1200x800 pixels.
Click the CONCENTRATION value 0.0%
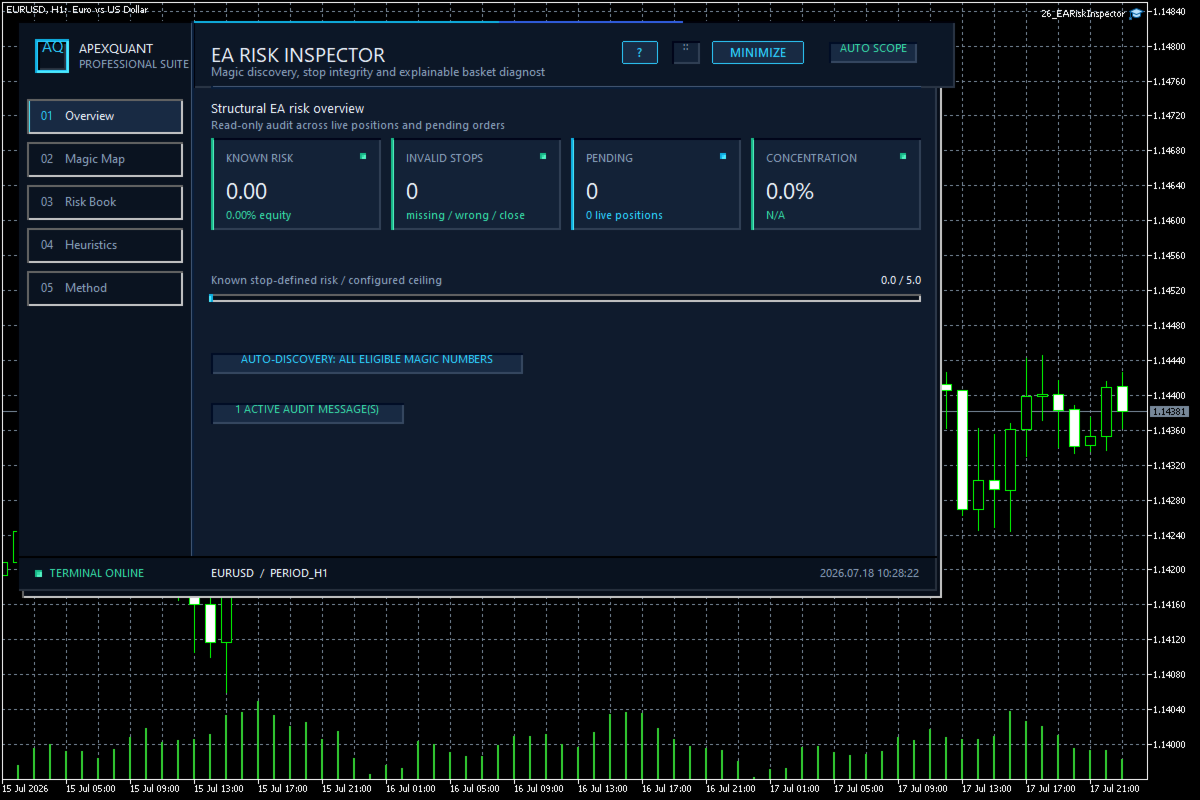[790, 191]
